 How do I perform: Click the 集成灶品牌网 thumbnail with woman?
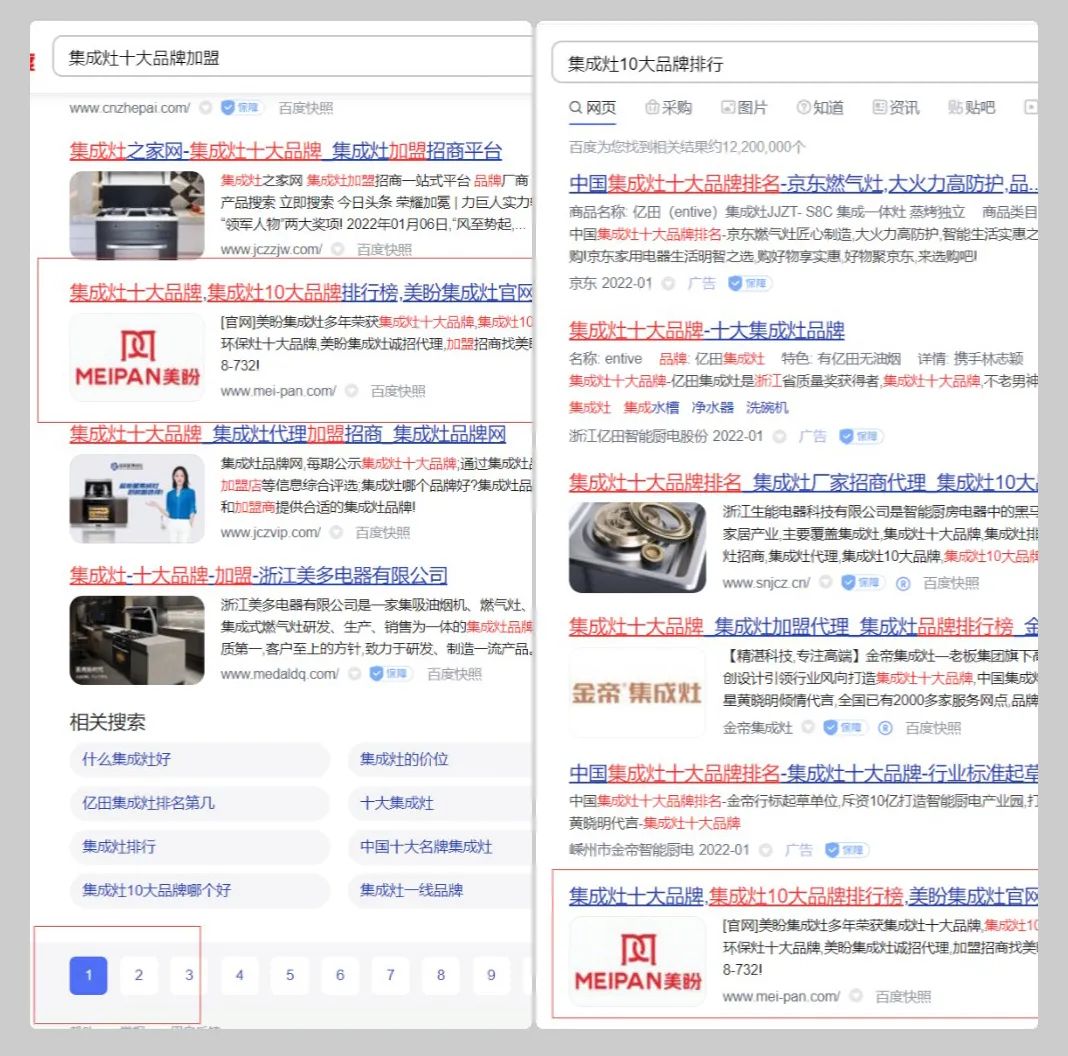(x=137, y=499)
